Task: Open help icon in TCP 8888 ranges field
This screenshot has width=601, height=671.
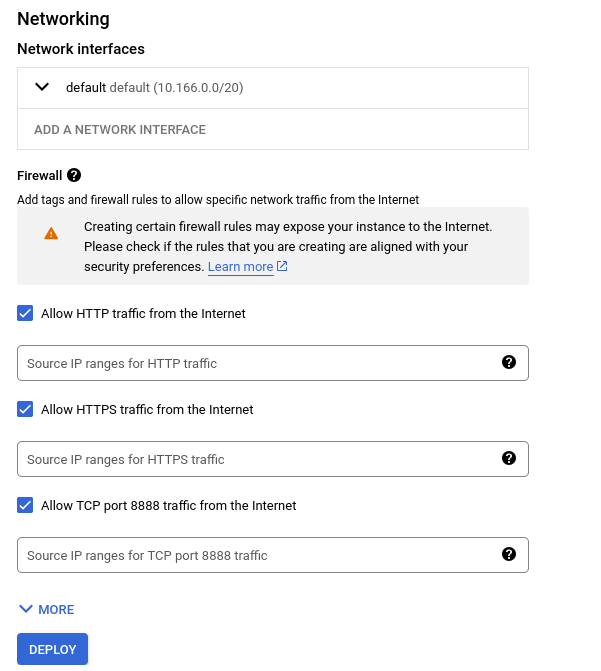Action: [509, 554]
